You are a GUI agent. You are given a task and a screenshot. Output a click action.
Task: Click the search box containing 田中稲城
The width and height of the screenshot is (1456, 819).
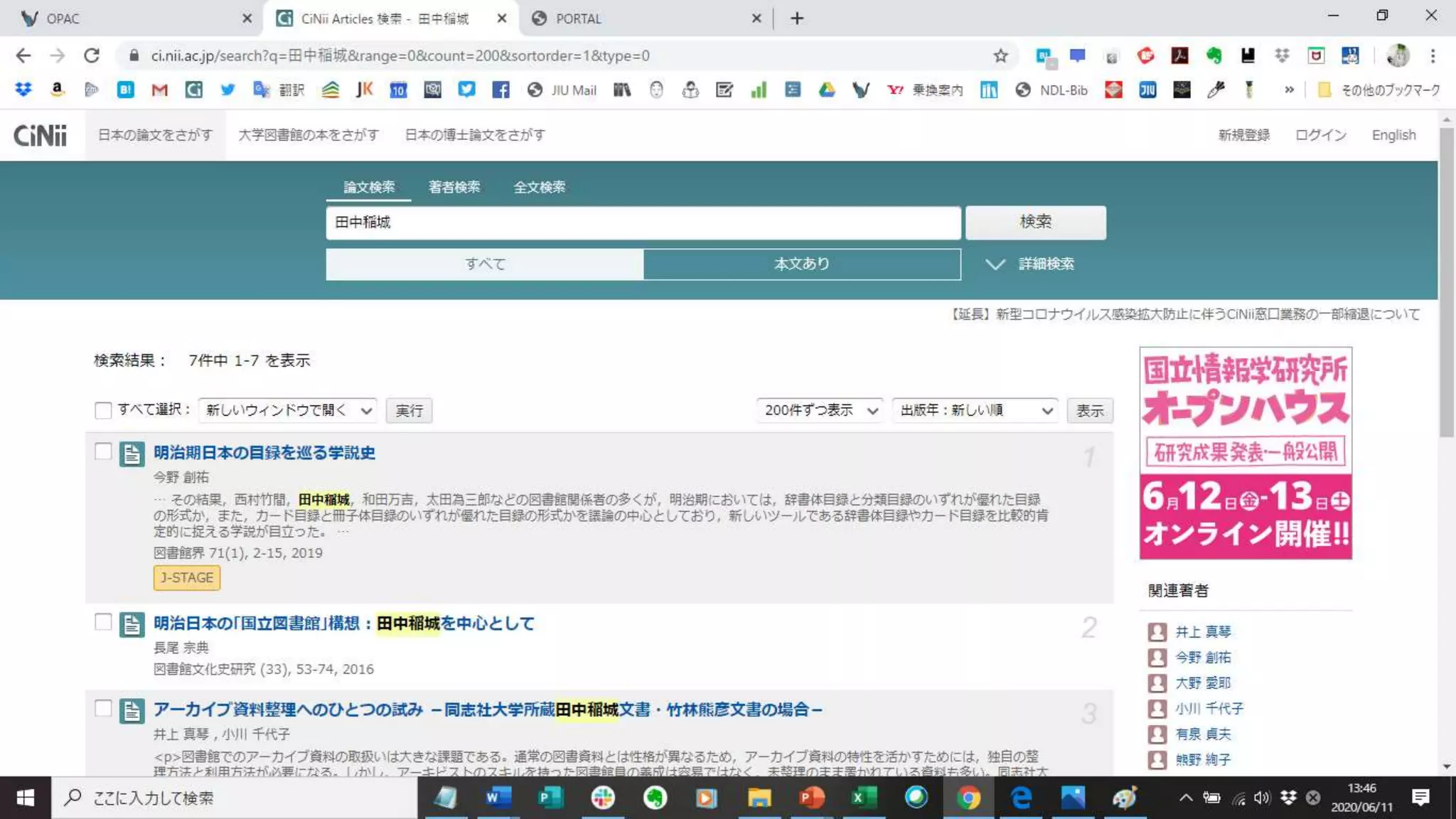pyautogui.click(x=643, y=223)
